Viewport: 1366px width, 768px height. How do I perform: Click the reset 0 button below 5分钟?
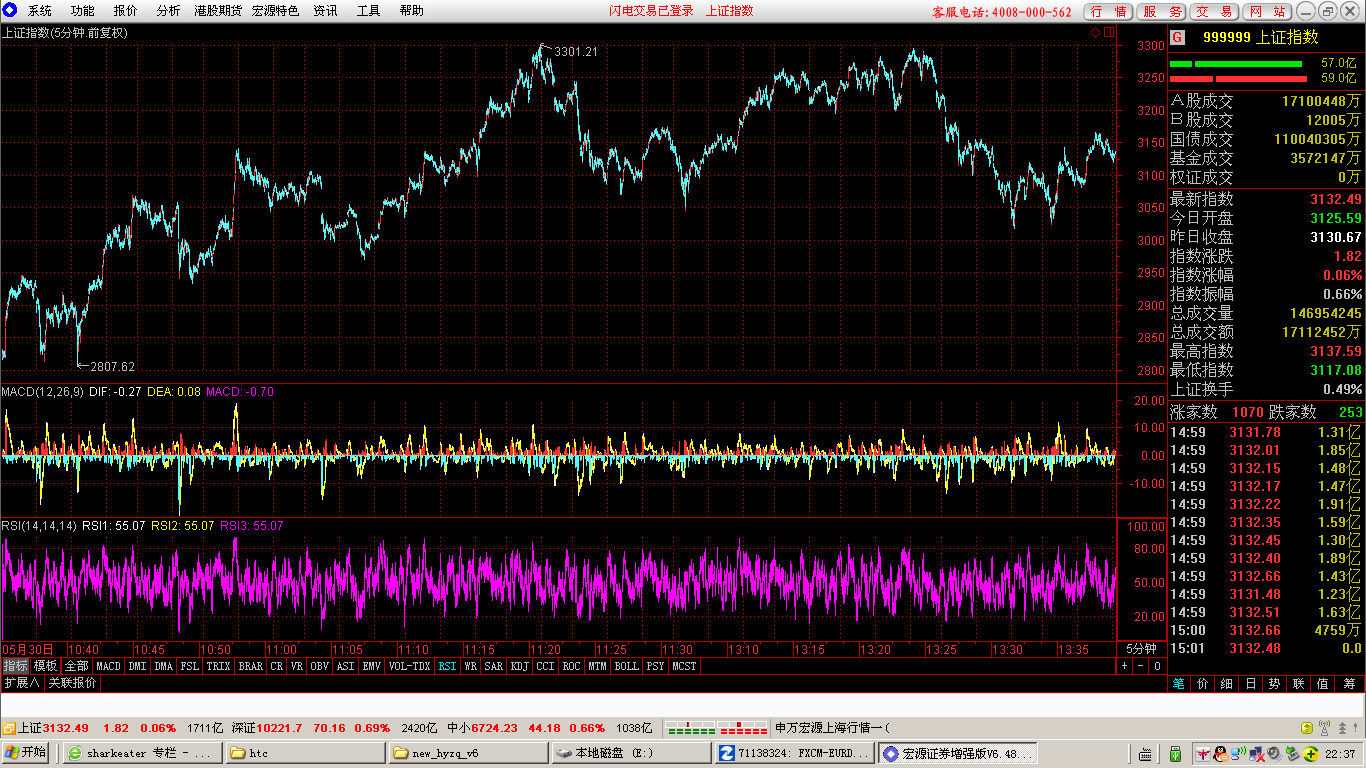1157,666
